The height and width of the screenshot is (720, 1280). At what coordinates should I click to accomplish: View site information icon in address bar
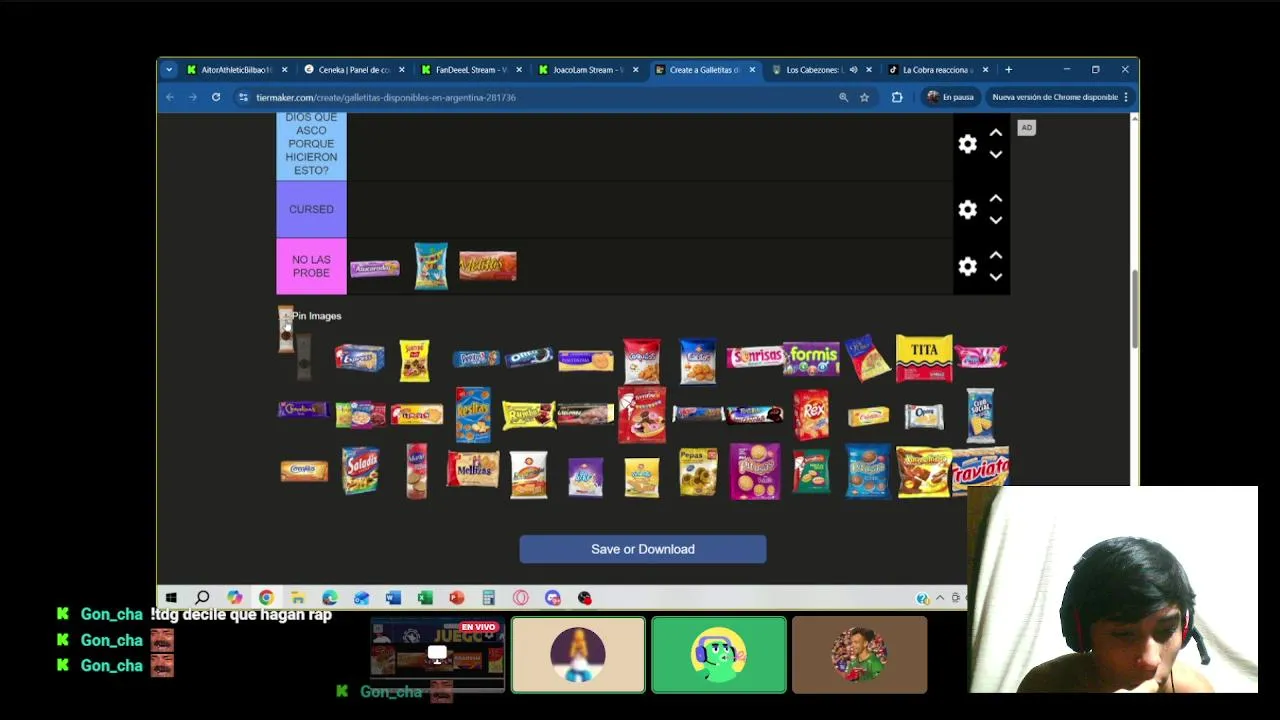pos(243,97)
